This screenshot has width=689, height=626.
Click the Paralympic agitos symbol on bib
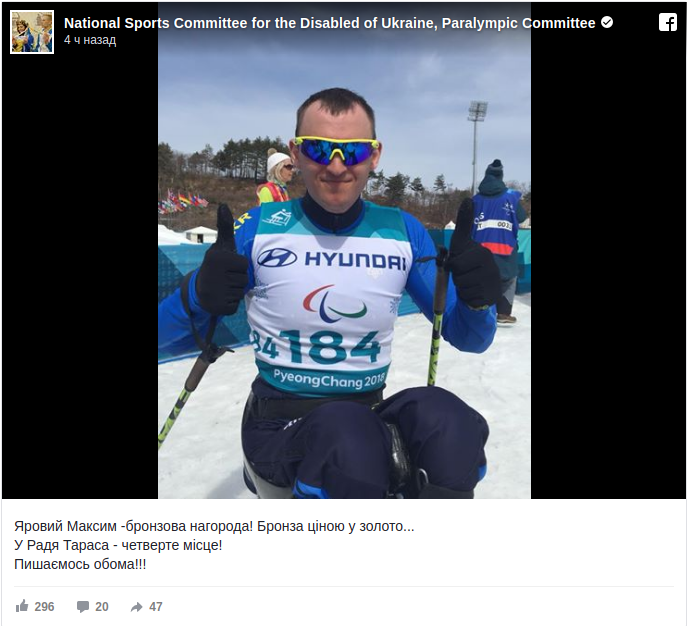334,304
